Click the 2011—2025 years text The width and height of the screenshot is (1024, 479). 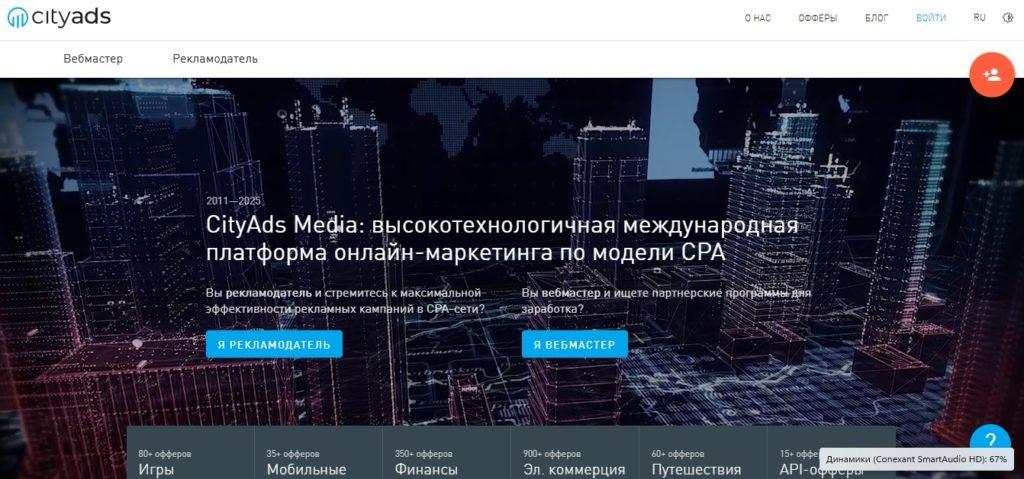point(233,201)
